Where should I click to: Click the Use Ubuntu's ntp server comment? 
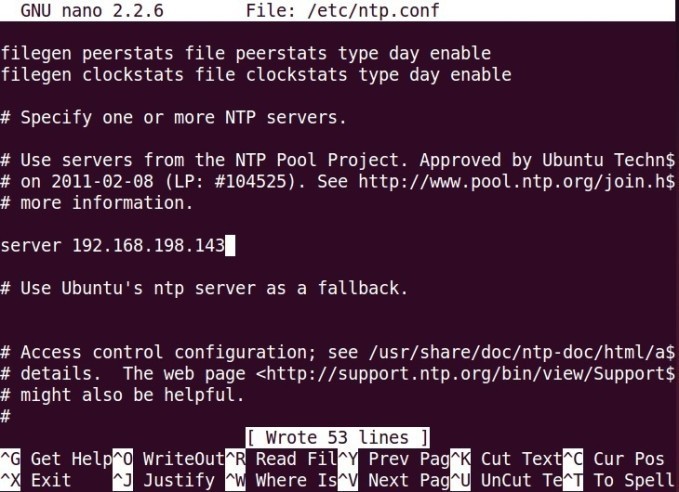(204, 288)
